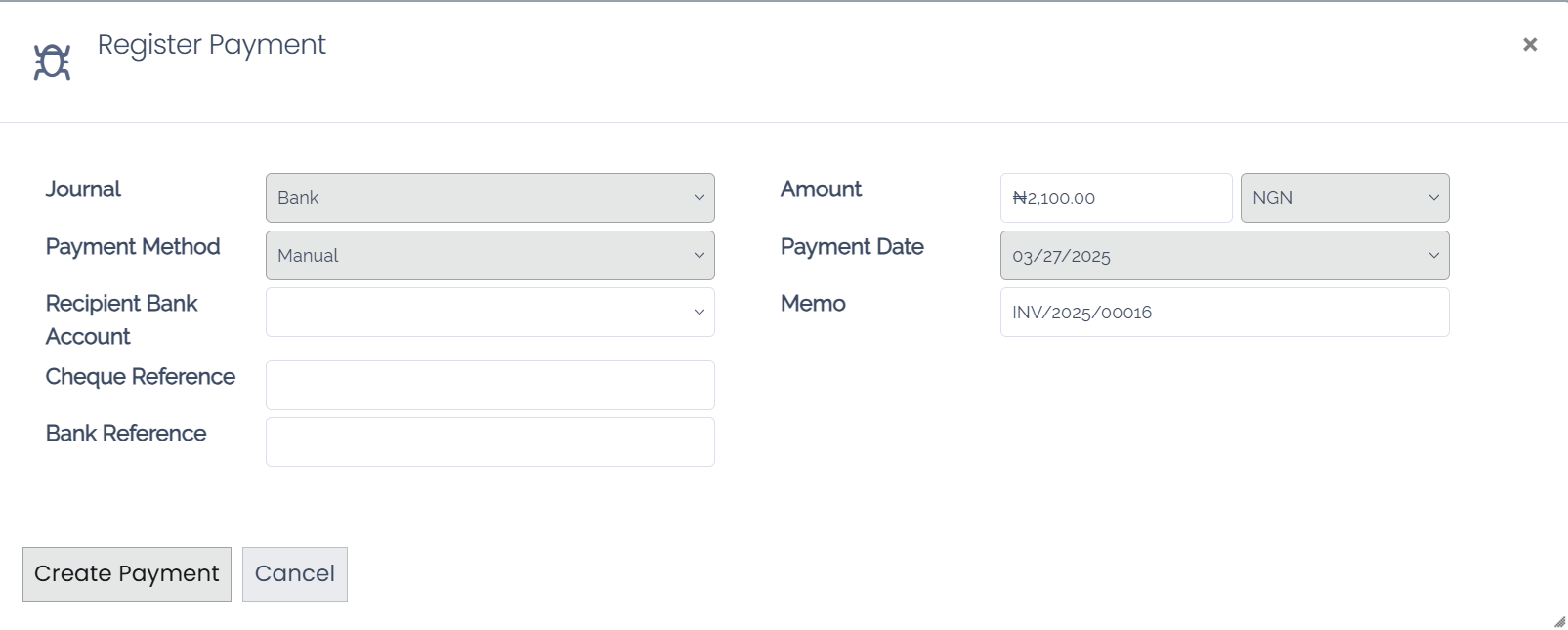Expand the Payment Method dropdown
Viewport: 1568px width, 630px height.
pyautogui.click(x=488, y=256)
